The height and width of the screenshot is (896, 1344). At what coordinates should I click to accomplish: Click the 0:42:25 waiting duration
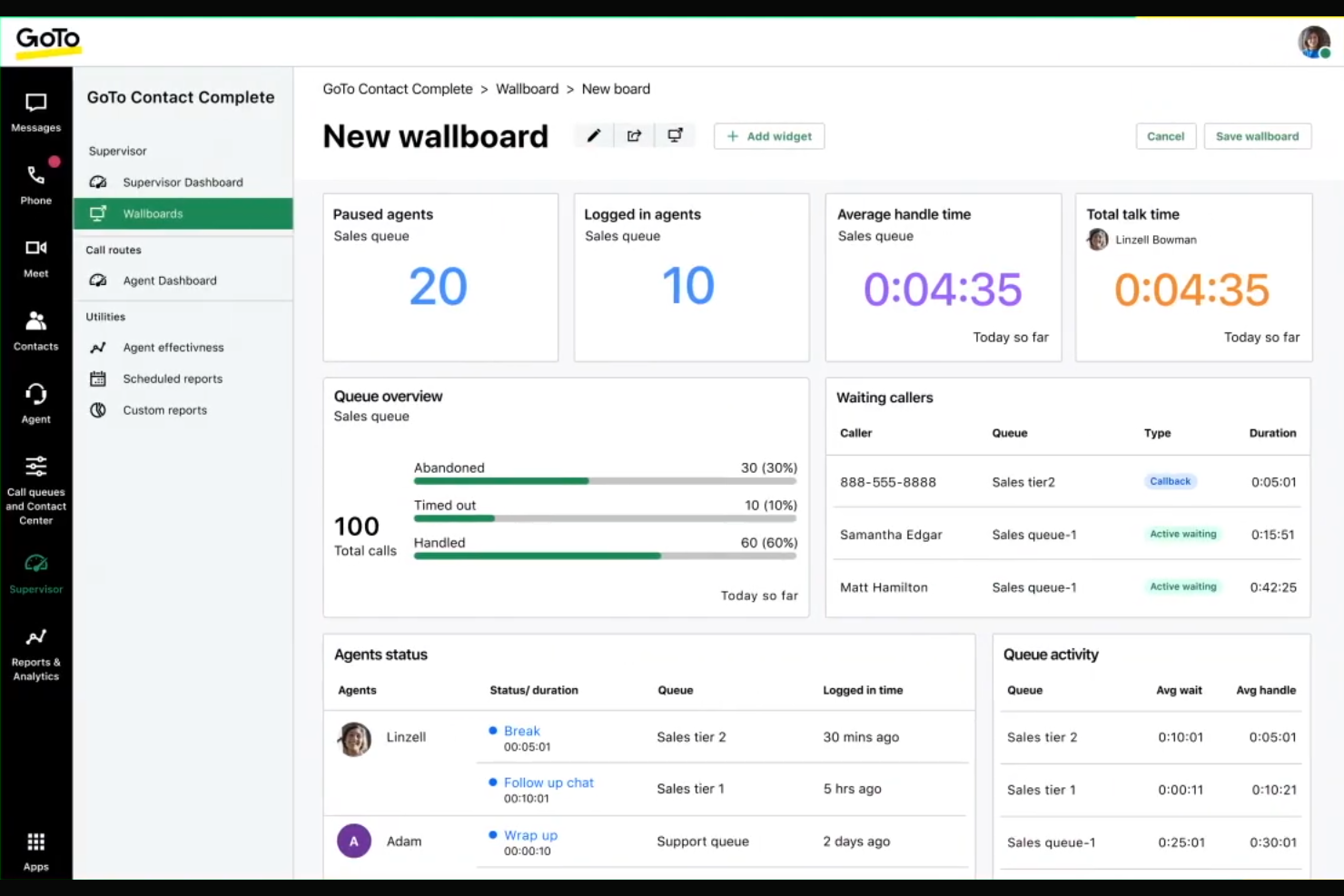click(1273, 587)
